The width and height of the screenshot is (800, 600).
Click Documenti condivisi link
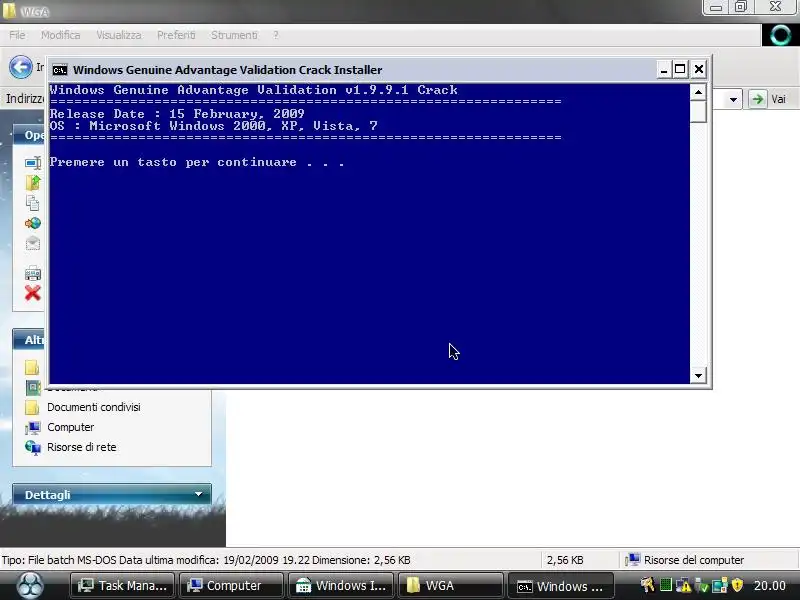click(x=94, y=407)
